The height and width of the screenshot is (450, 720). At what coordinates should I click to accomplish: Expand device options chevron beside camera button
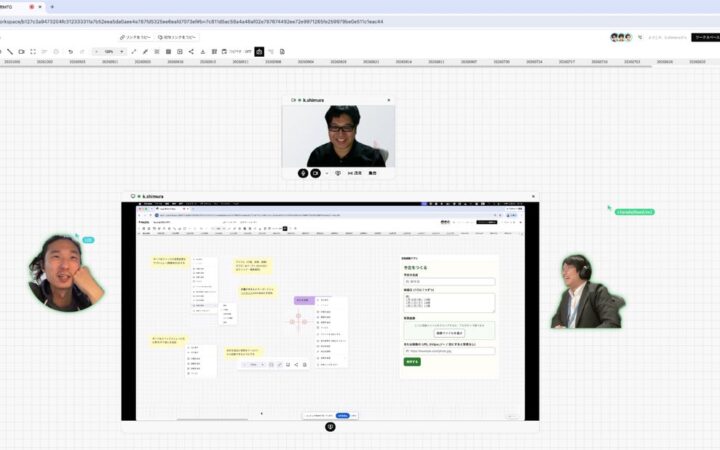(x=326, y=174)
